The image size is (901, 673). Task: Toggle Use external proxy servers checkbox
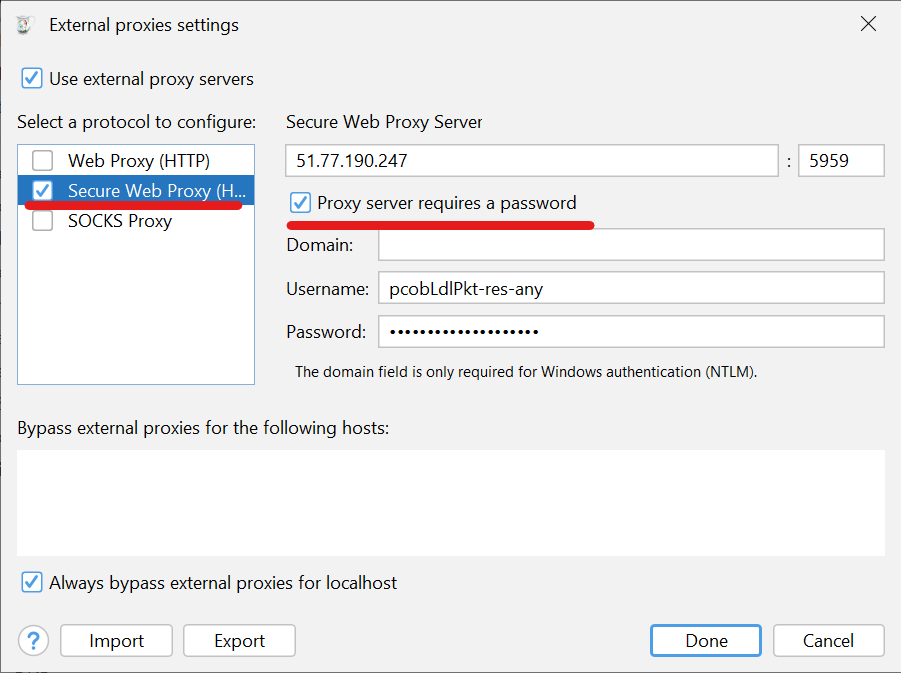pyautogui.click(x=32, y=79)
